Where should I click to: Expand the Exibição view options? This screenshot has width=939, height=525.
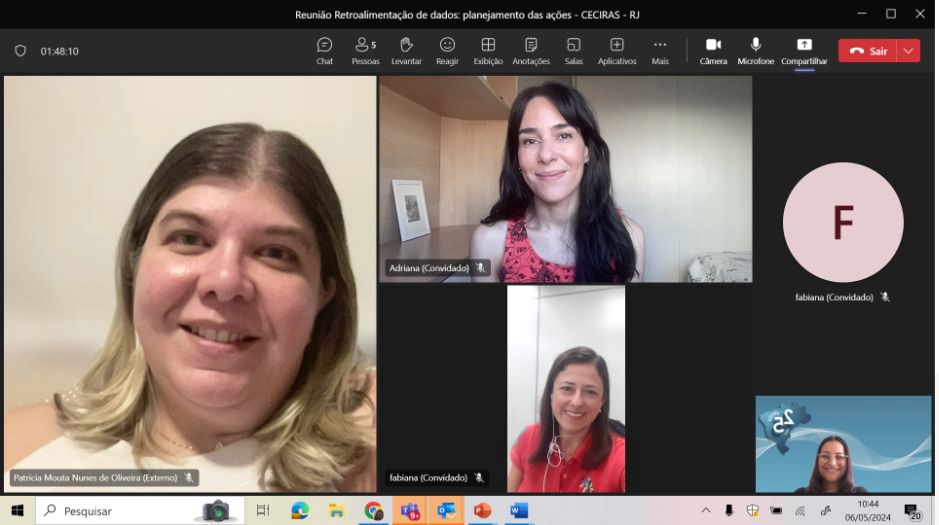point(488,50)
